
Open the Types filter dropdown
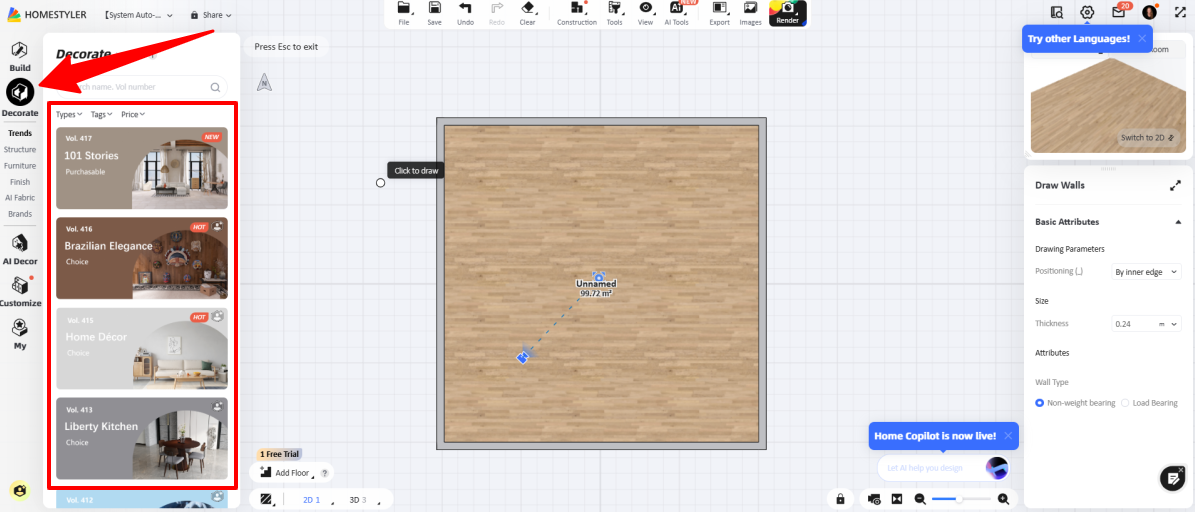tap(69, 114)
